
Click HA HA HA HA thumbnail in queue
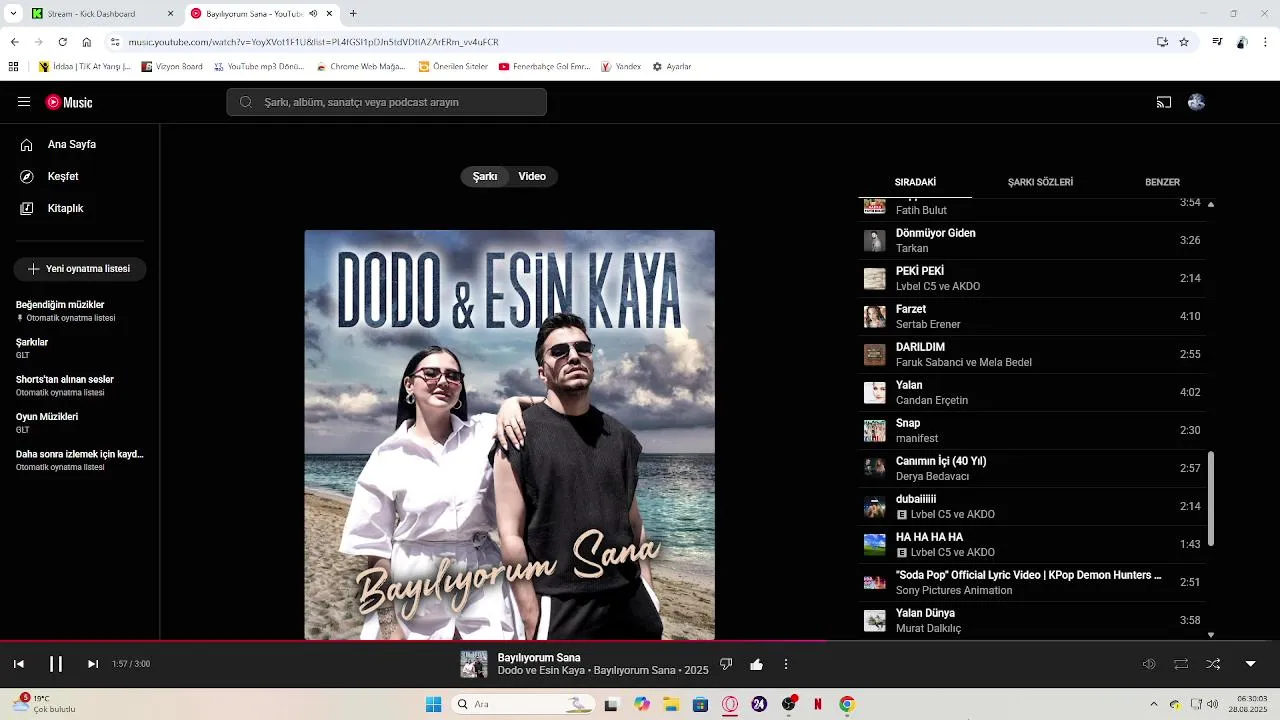click(875, 545)
